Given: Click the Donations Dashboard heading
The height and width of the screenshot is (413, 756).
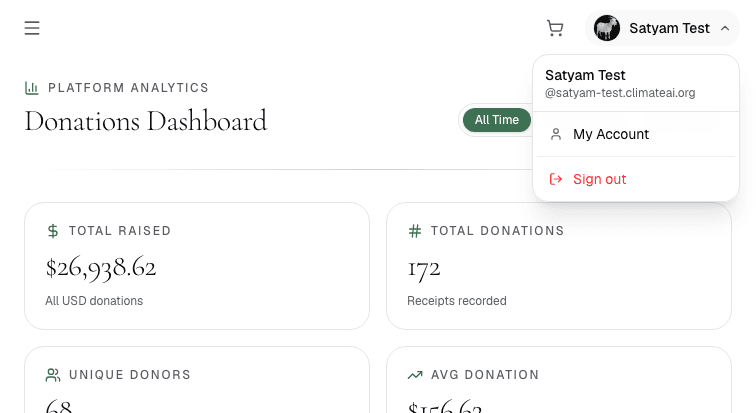Looking at the screenshot, I should pos(146,121).
